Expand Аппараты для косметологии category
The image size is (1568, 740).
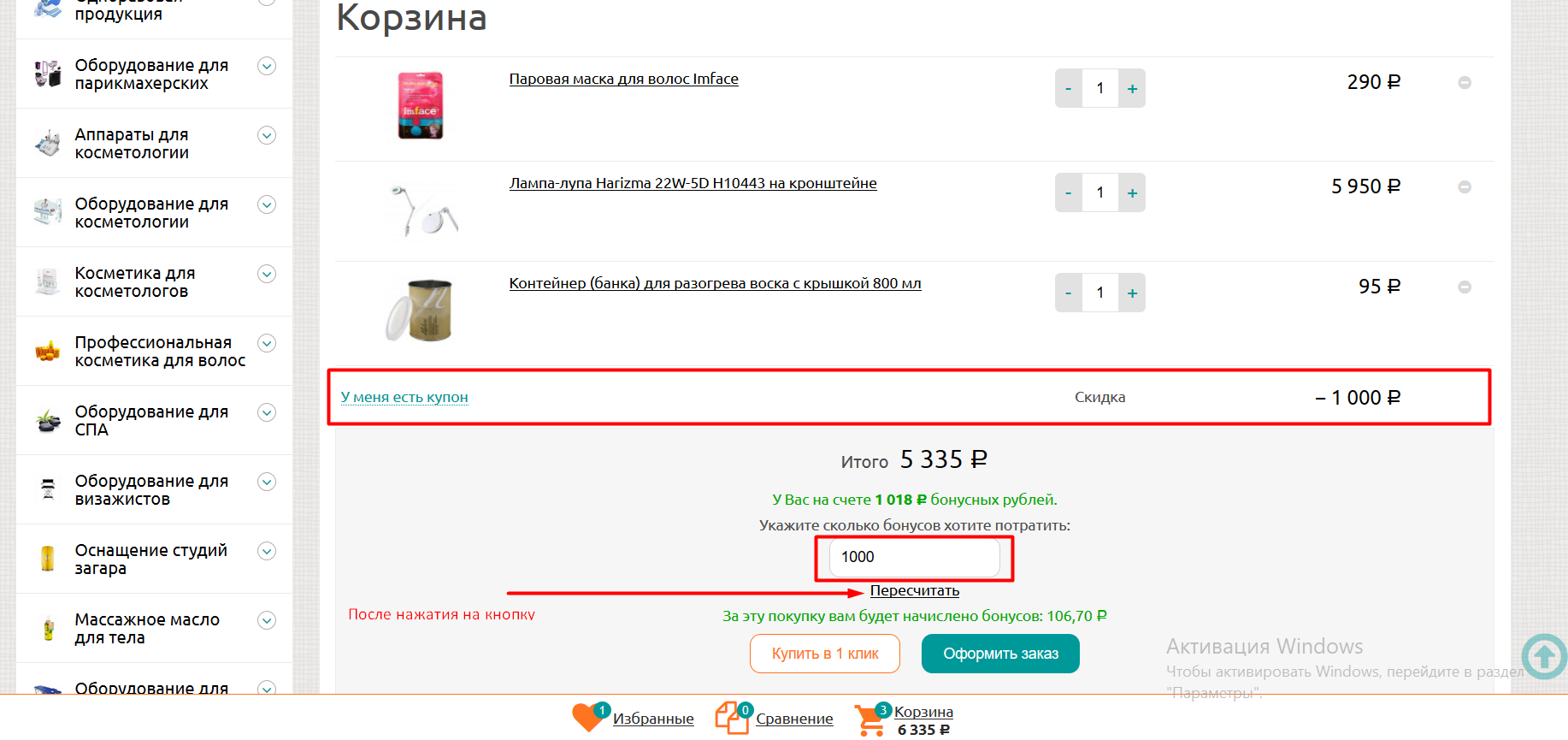pyautogui.click(x=267, y=135)
